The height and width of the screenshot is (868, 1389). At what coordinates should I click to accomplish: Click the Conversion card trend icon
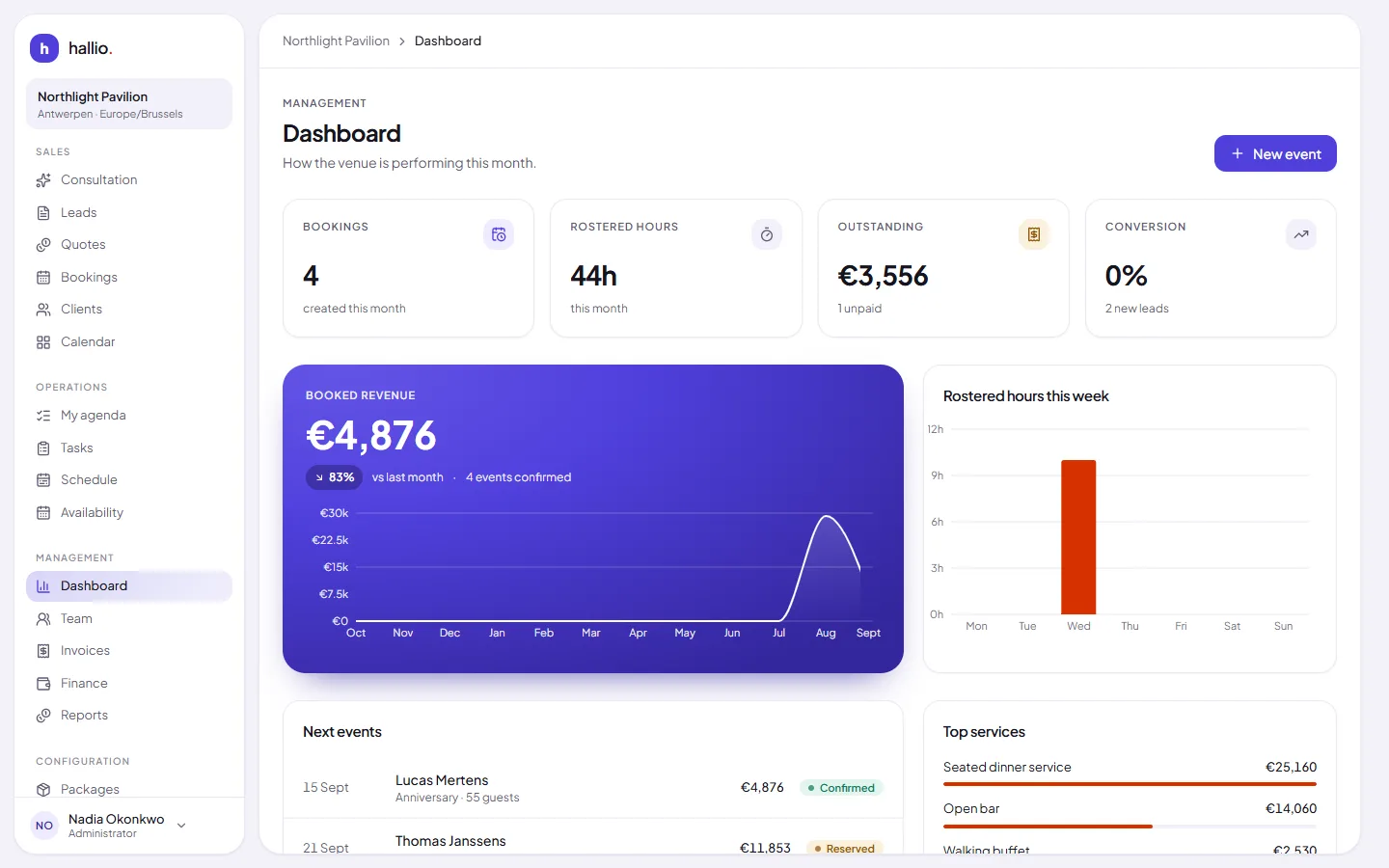point(1301,234)
